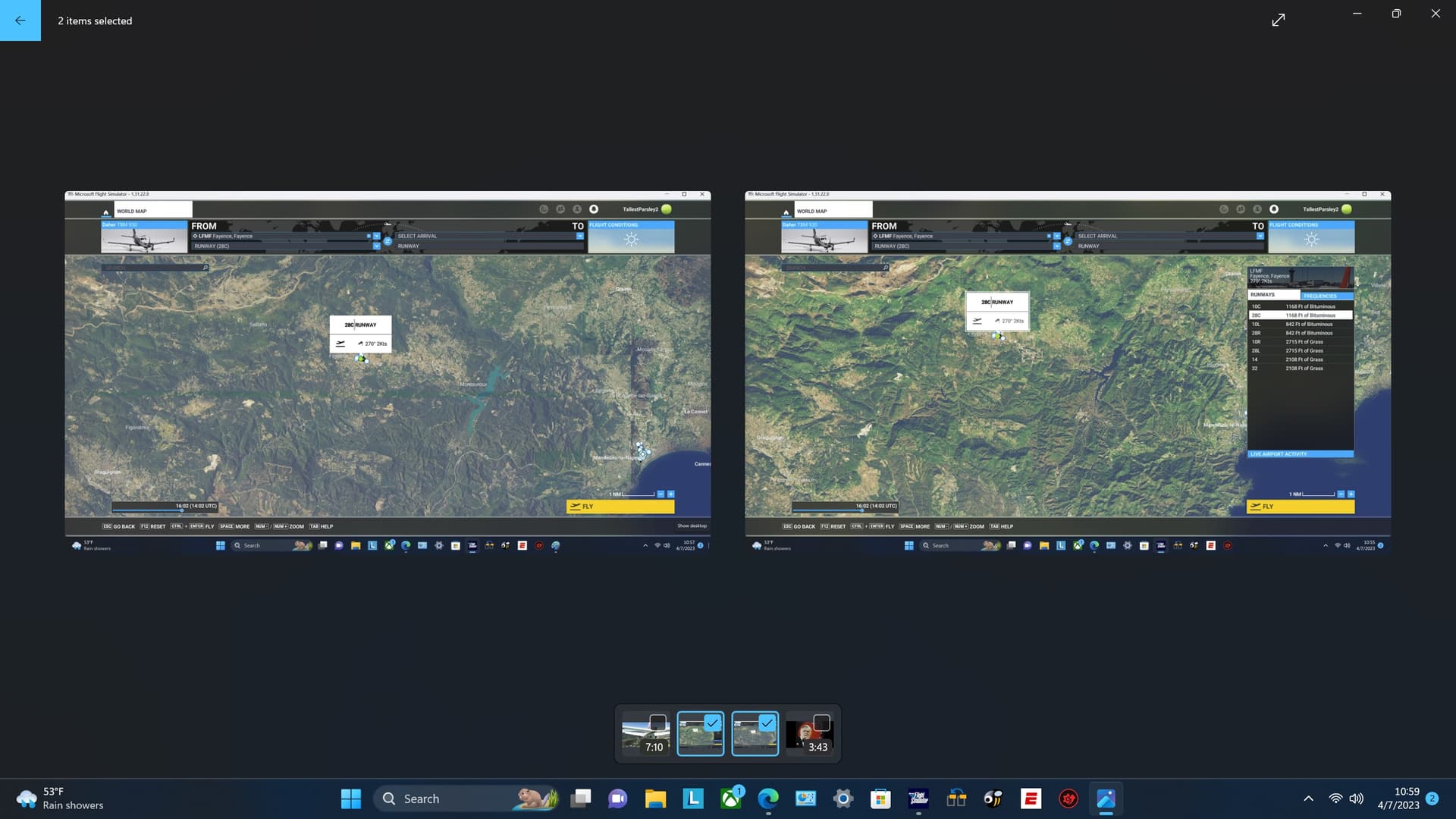Check the 3:43 video thumbnail checkbox
Image resolution: width=1456 pixels, height=819 pixels.
click(x=822, y=723)
